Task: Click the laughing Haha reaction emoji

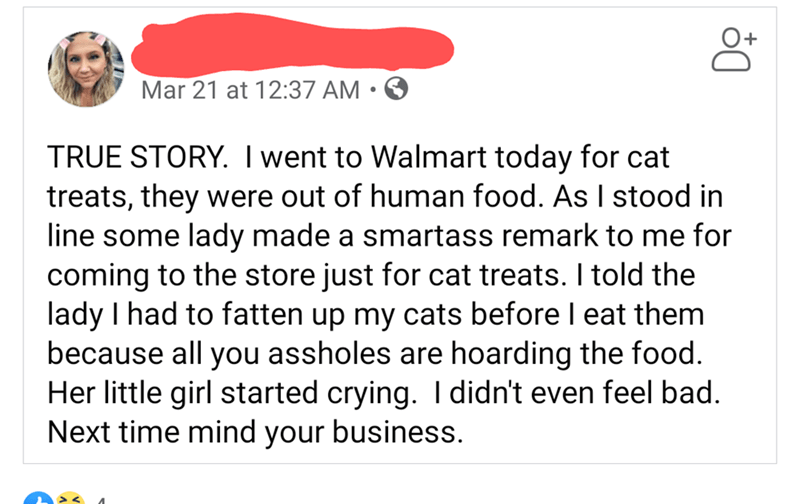Action: 70,498
